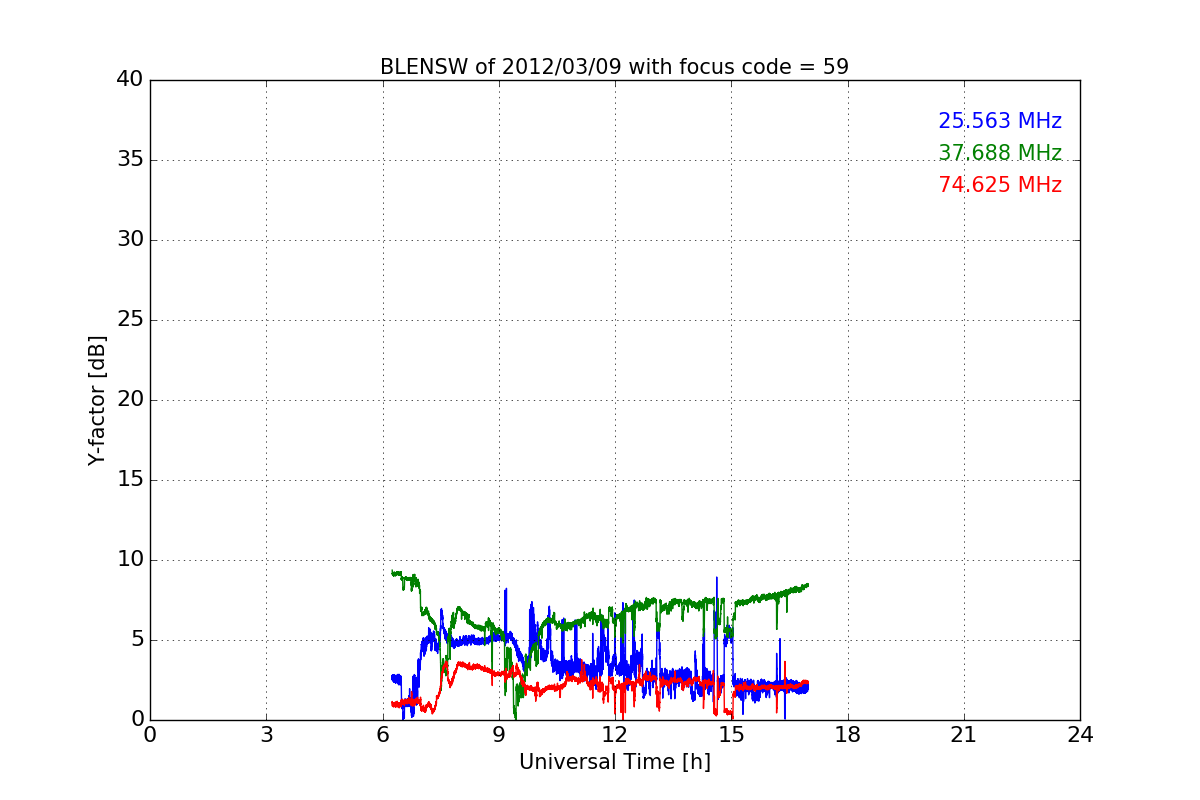The height and width of the screenshot is (800, 1200).
Task: Click the plot title BLENSW of 2012/03/09
Action: click(x=614, y=67)
